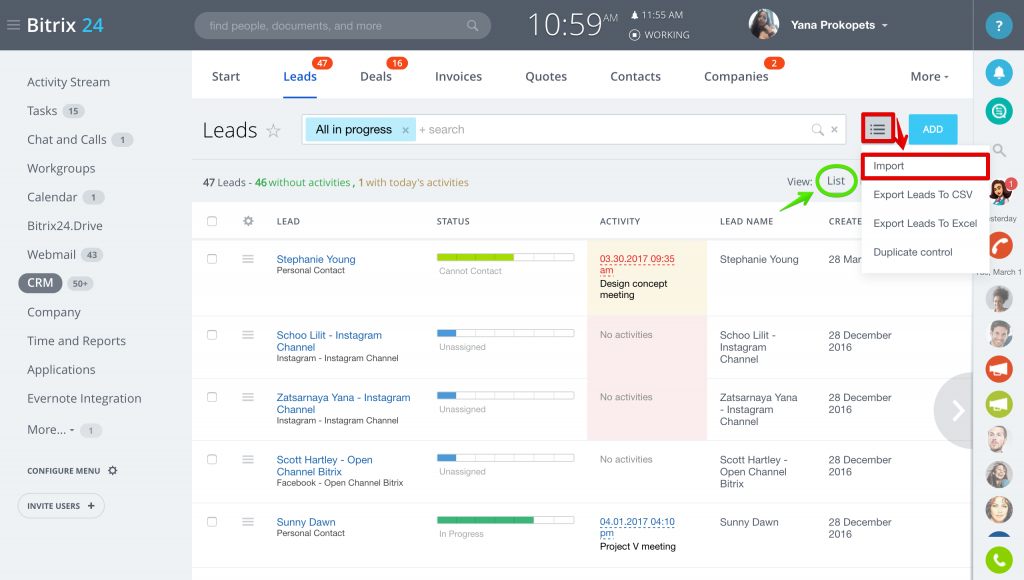This screenshot has width=1024, height=580.
Task: Remove the All in progress filter tag
Action: (x=406, y=130)
